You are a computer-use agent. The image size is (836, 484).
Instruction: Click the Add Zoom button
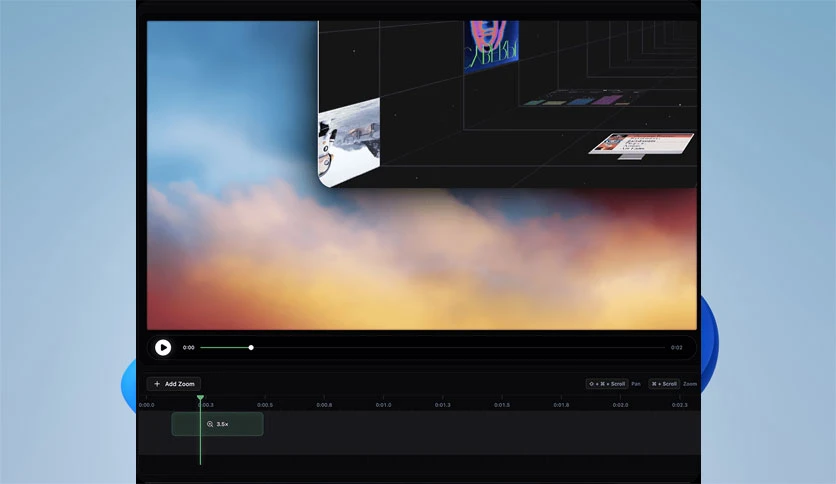point(174,384)
